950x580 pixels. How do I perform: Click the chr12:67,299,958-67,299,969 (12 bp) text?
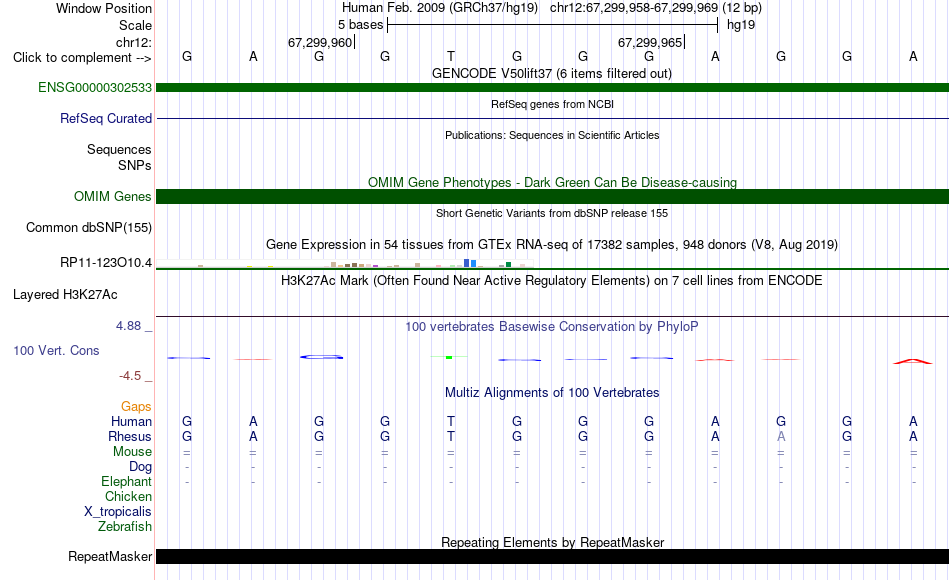click(x=656, y=8)
